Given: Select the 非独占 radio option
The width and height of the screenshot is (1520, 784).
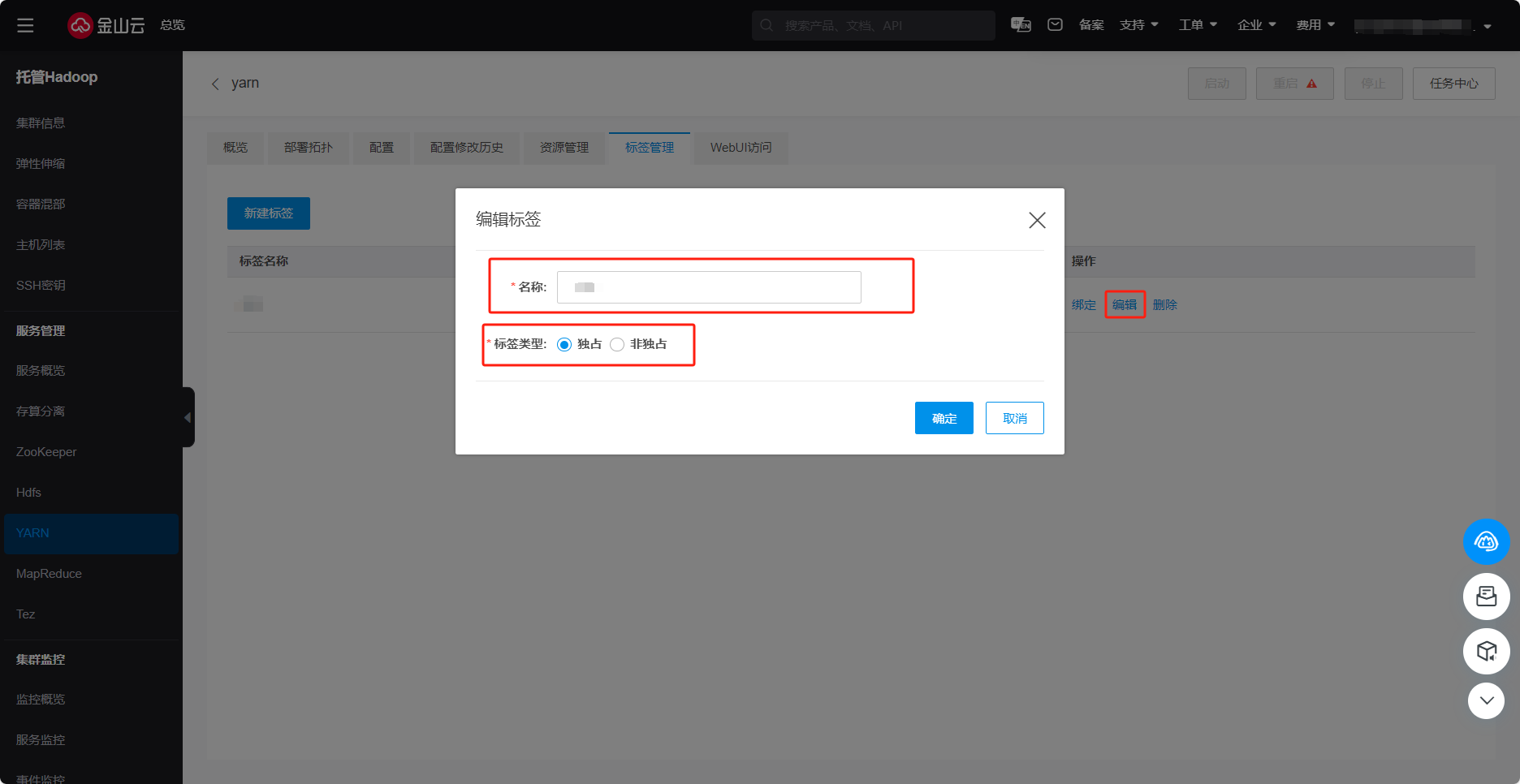Looking at the screenshot, I should point(617,344).
